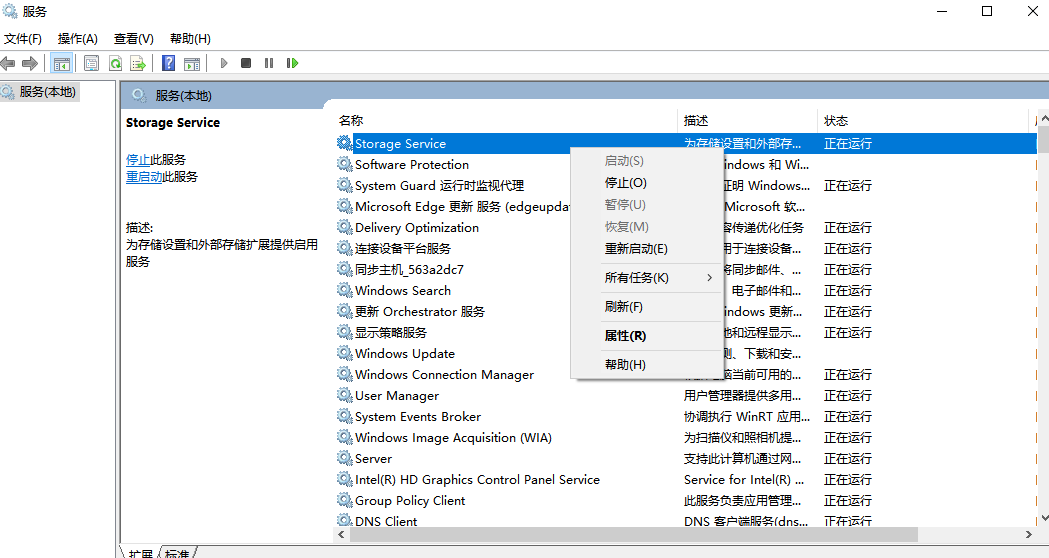Sort by the 名称 column header
This screenshot has width=1049, height=558.
[505, 120]
